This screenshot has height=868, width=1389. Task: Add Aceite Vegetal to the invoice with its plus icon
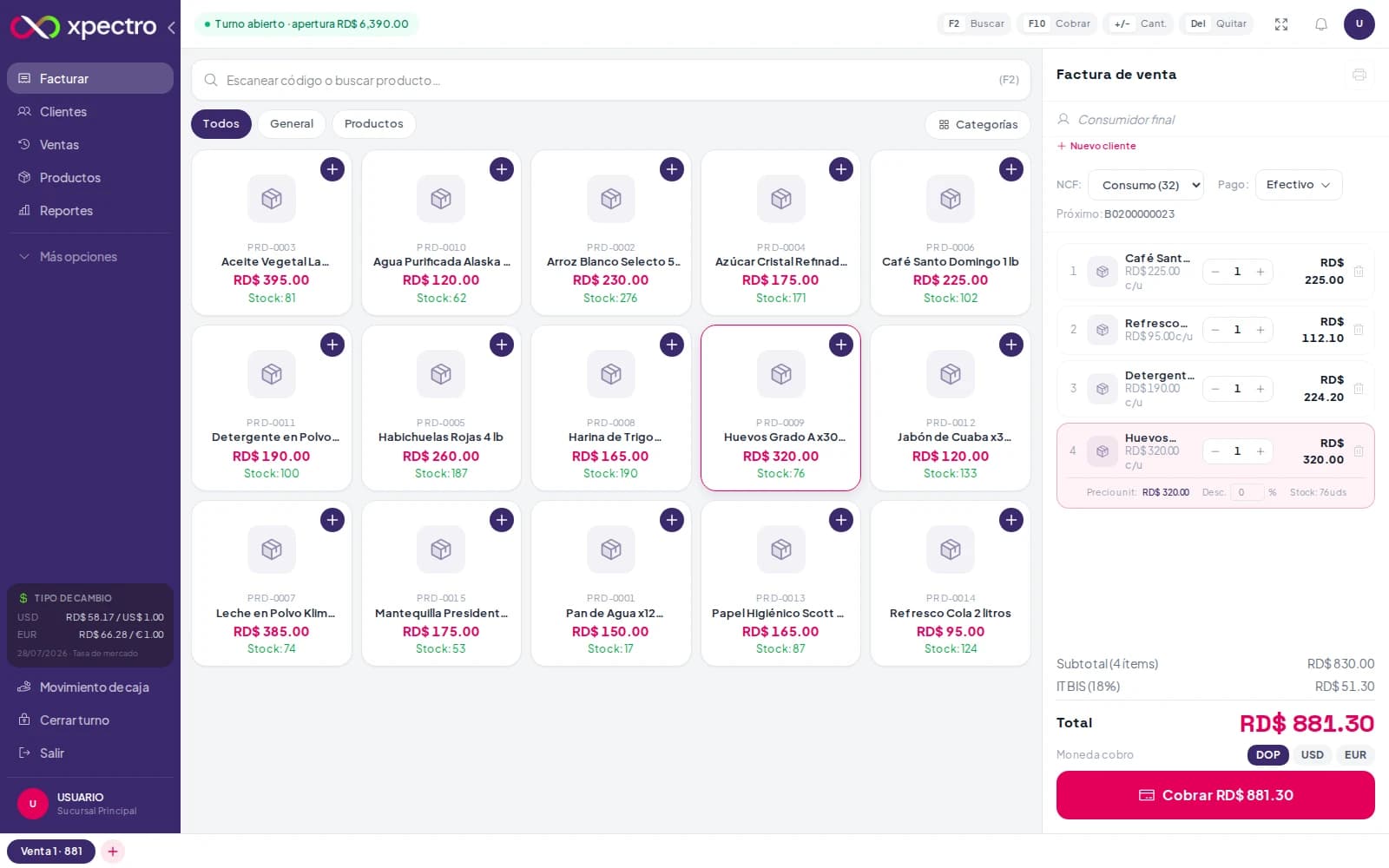[x=332, y=169]
